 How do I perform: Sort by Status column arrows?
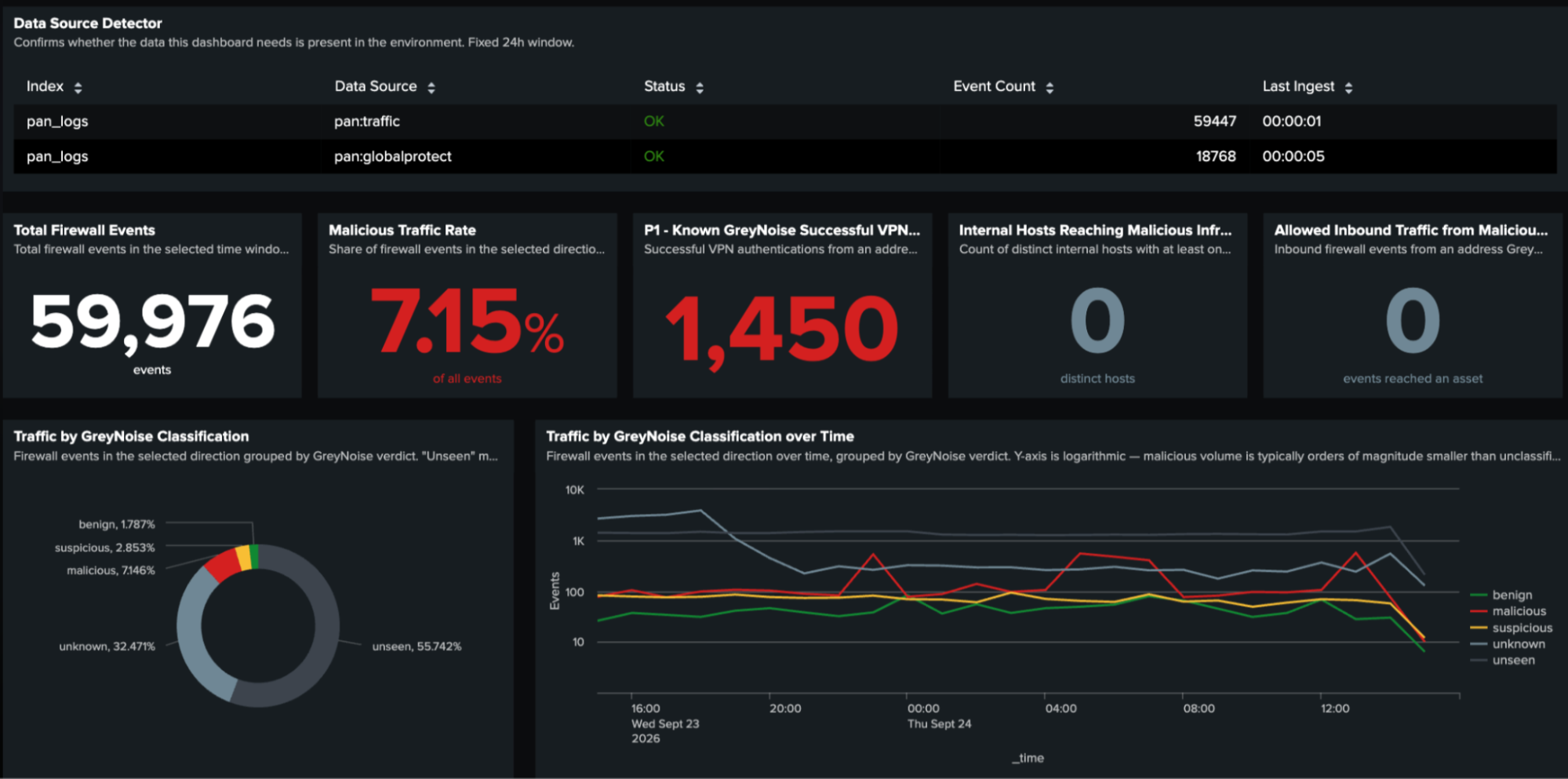coord(700,88)
